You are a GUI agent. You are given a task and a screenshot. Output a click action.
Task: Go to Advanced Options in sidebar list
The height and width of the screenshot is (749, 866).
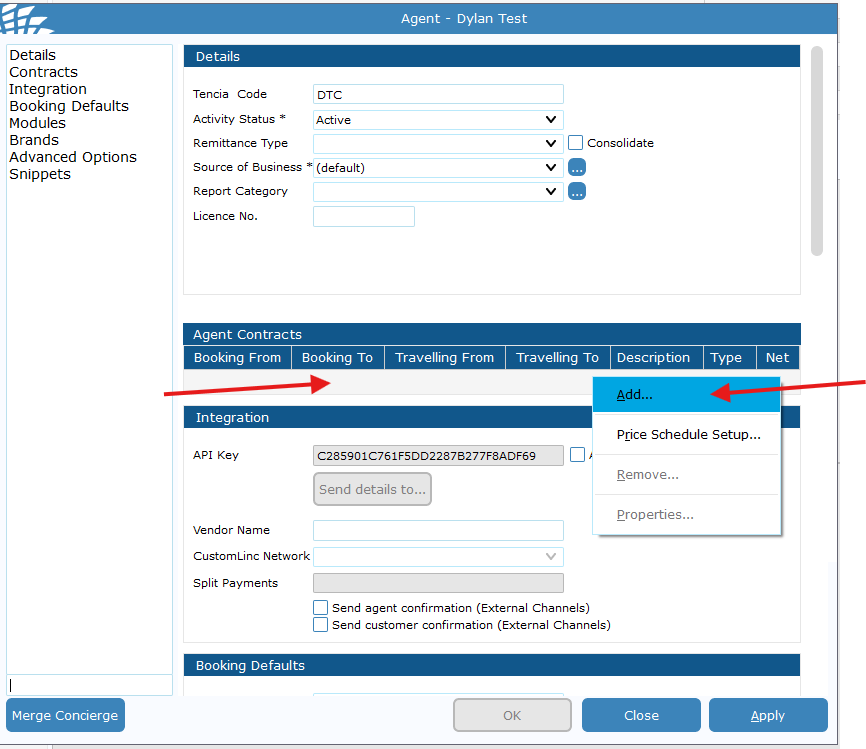coord(73,157)
